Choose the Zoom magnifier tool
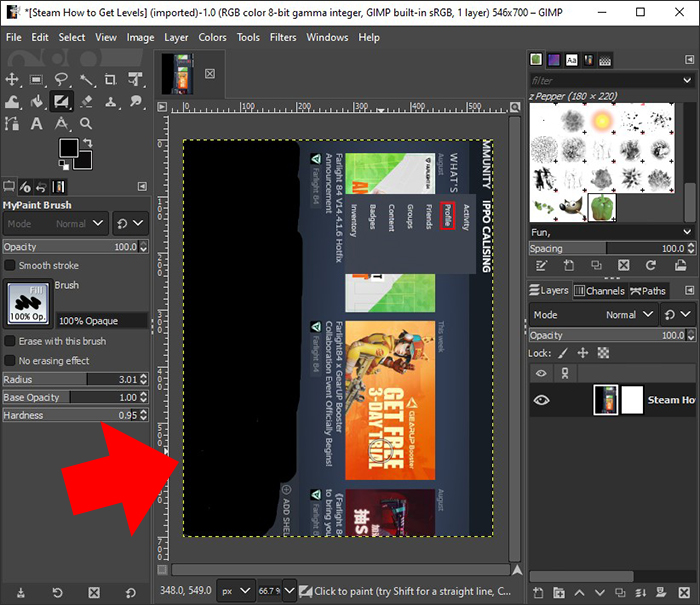The image size is (700, 605). coord(85,123)
